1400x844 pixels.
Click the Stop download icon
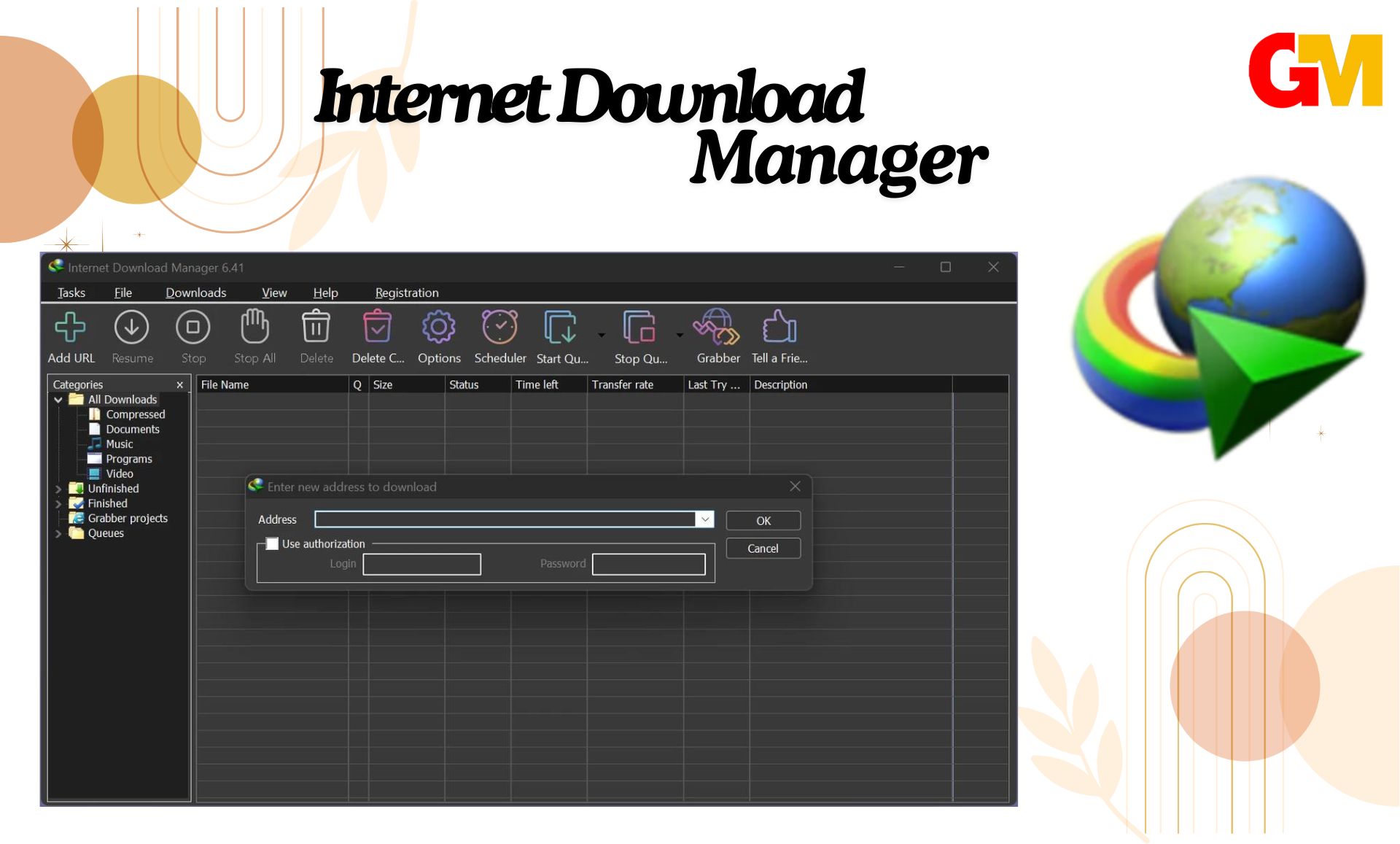[x=193, y=328]
